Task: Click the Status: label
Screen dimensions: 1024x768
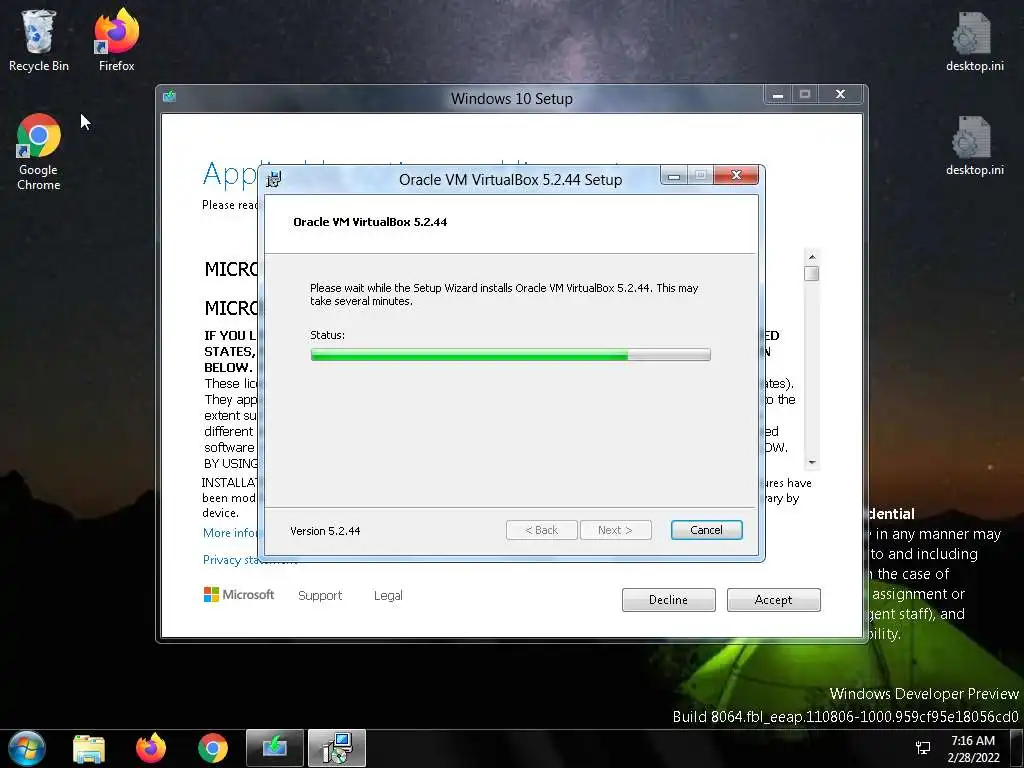Action: (x=327, y=335)
